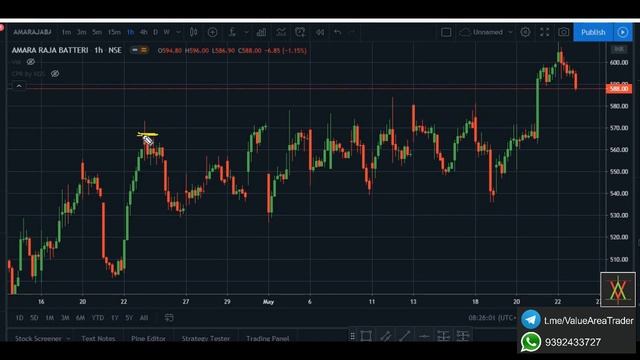Image resolution: width=640 pixels, height=360 pixels.
Task: Select the horizontal line tool in the floating drawing toolbar
Action: (x=424, y=336)
